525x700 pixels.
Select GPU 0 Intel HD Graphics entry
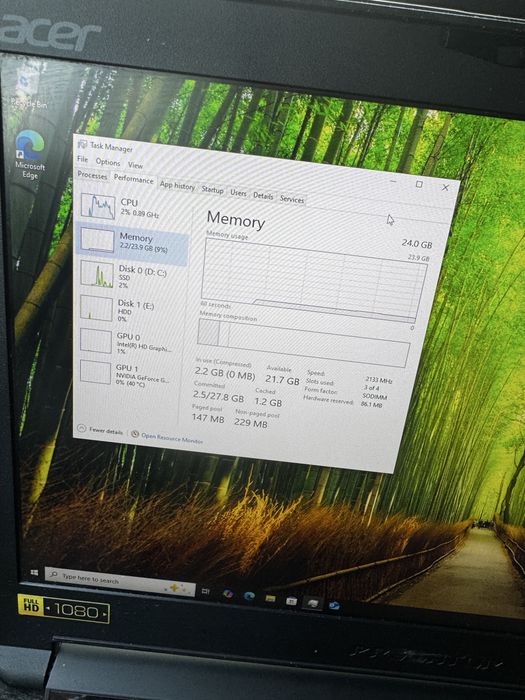pos(129,342)
